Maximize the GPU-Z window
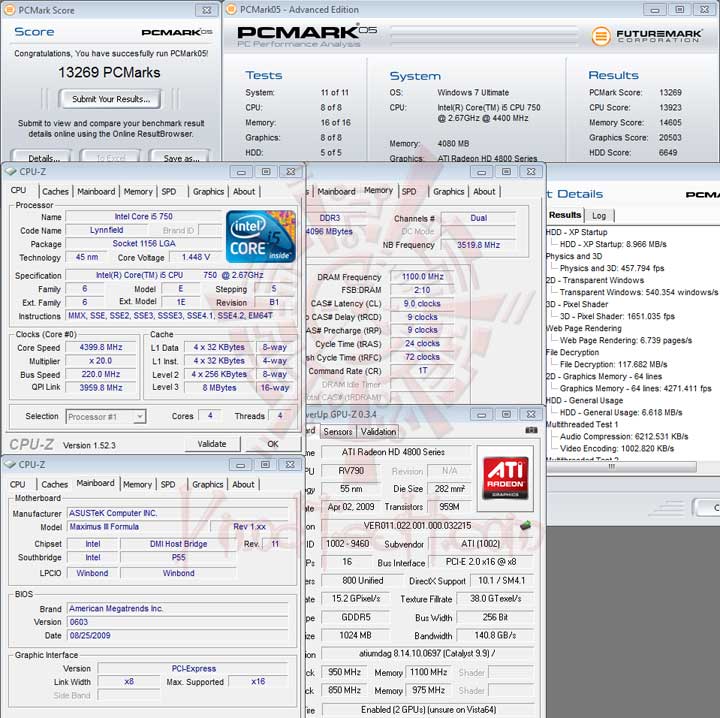The height and width of the screenshot is (718, 720). coord(506,415)
